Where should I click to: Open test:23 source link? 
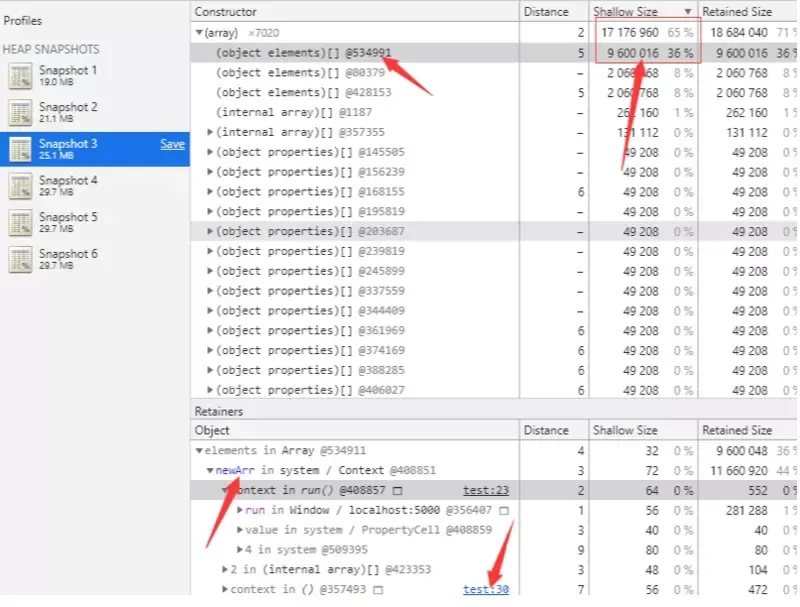point(486,491)
